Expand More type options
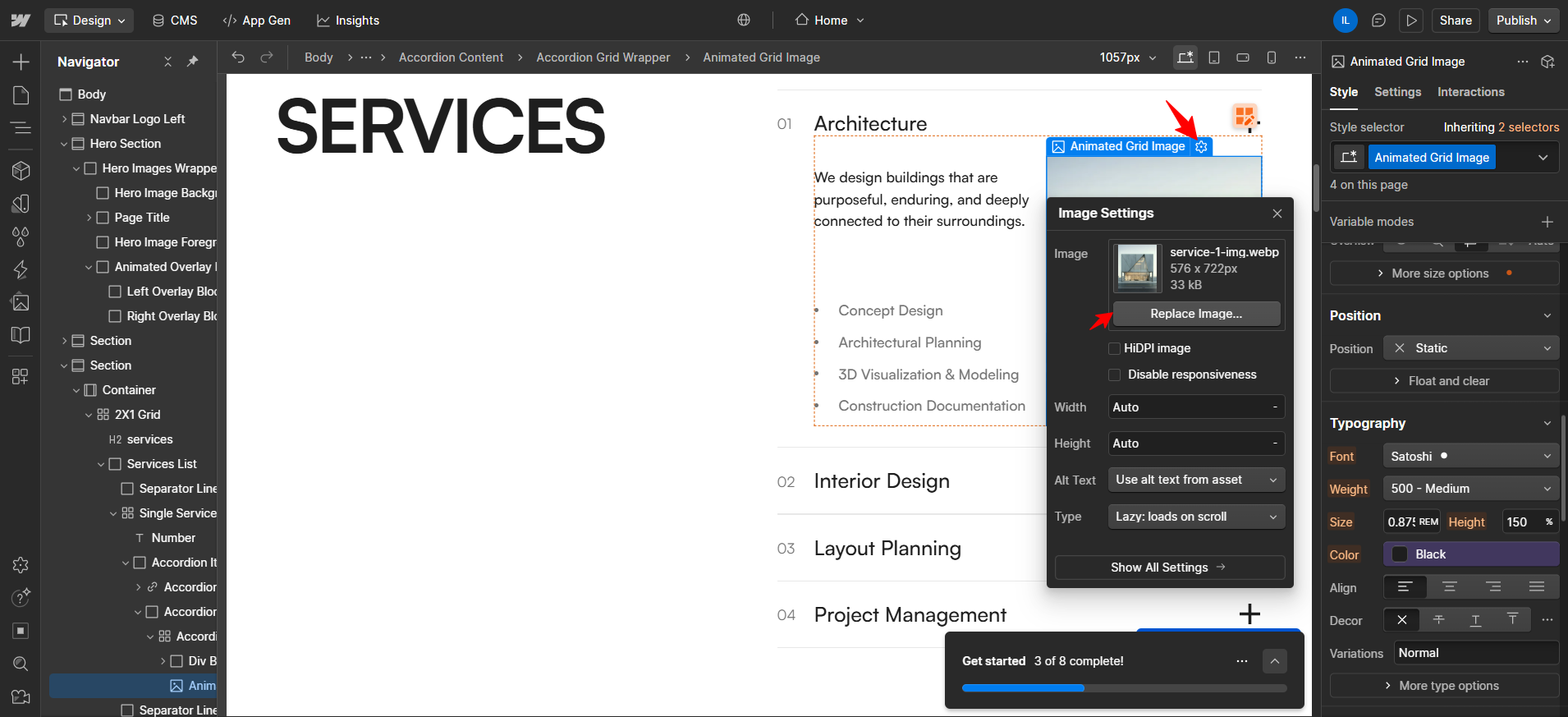 point(1445,686)
